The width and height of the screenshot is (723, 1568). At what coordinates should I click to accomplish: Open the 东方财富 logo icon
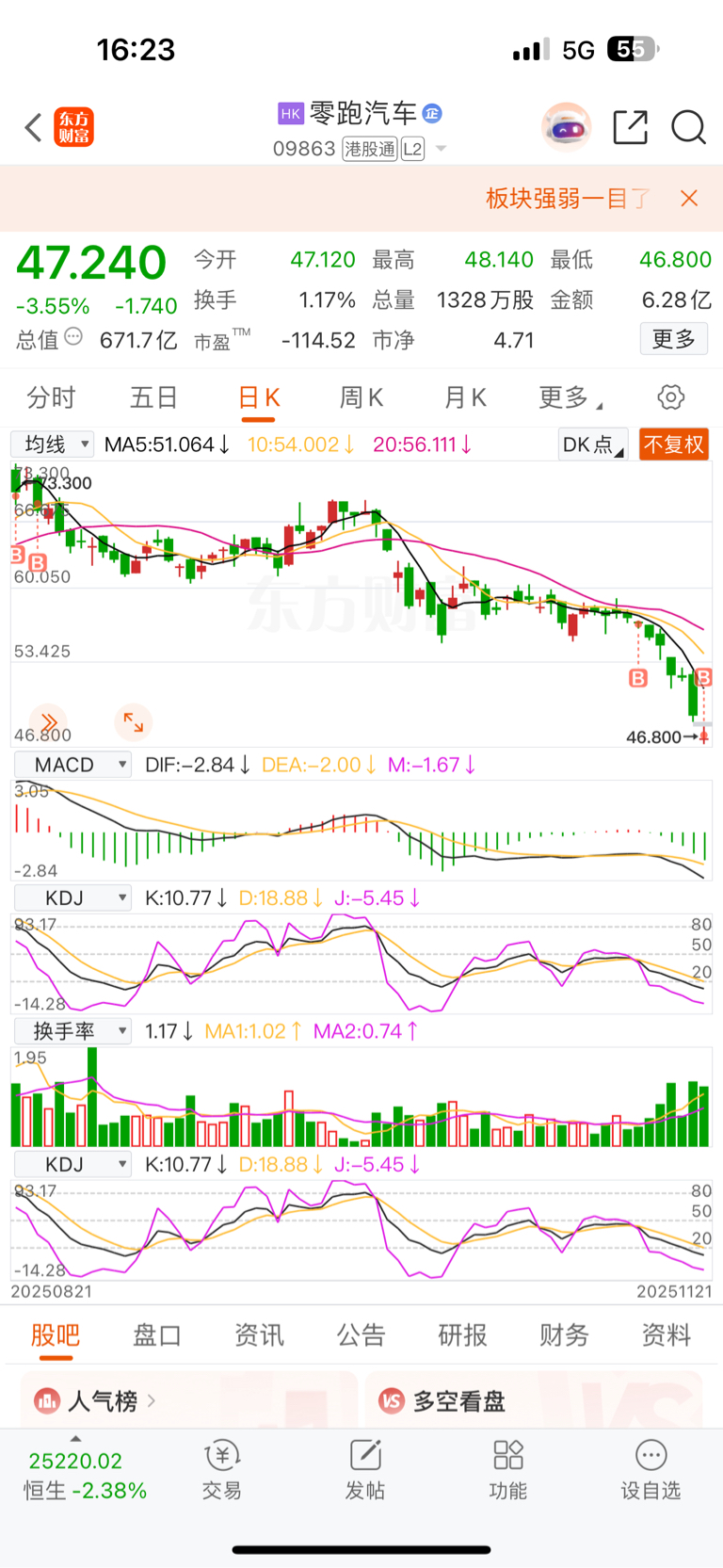click(x=74, y=127)
